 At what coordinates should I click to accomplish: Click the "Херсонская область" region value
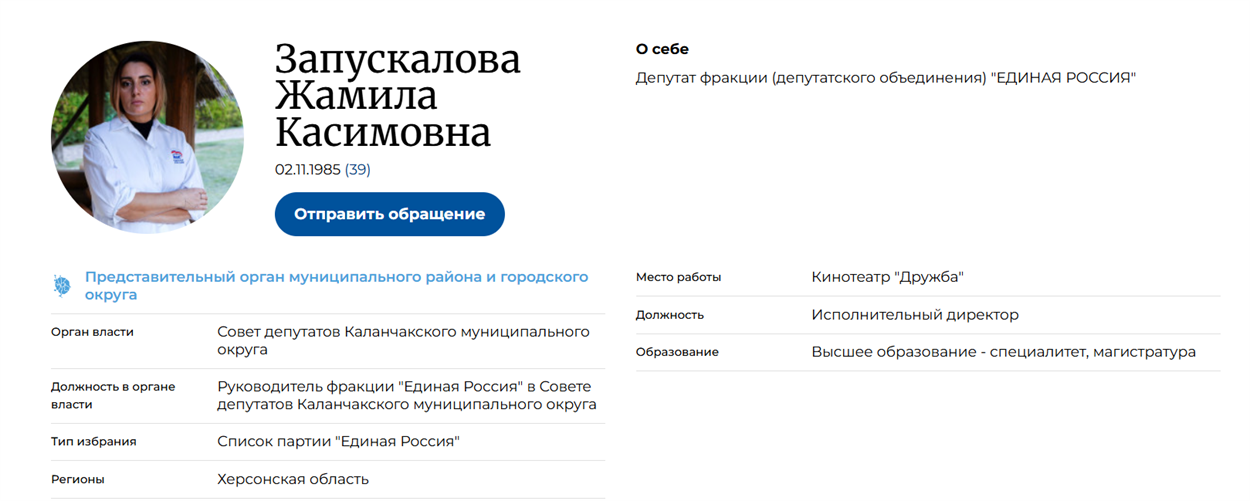coord(293,479)
